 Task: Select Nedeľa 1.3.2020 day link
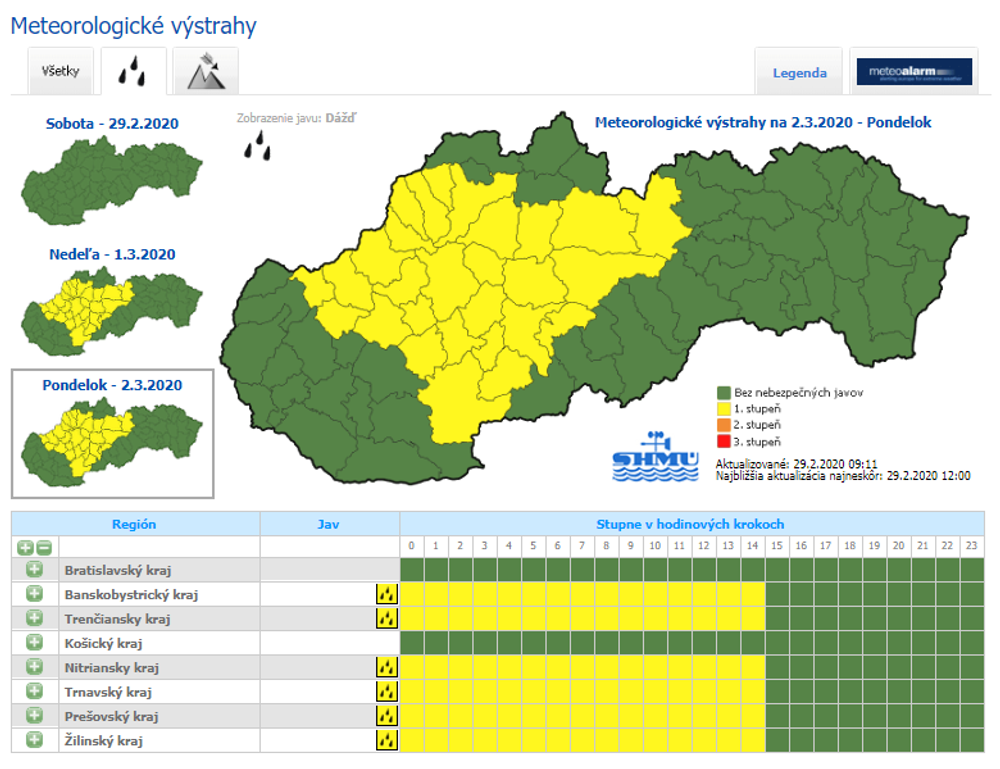(112, 254)
